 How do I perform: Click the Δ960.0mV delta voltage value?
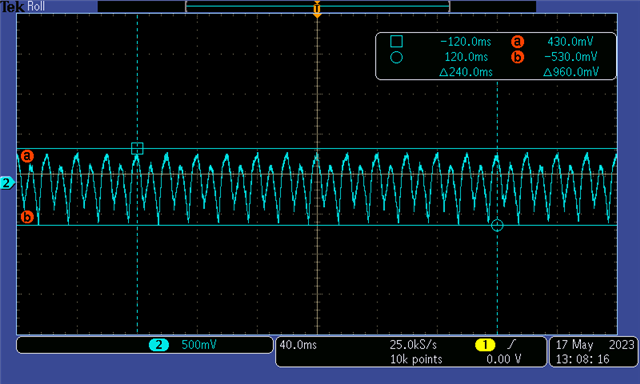click(x=571, y=72)
